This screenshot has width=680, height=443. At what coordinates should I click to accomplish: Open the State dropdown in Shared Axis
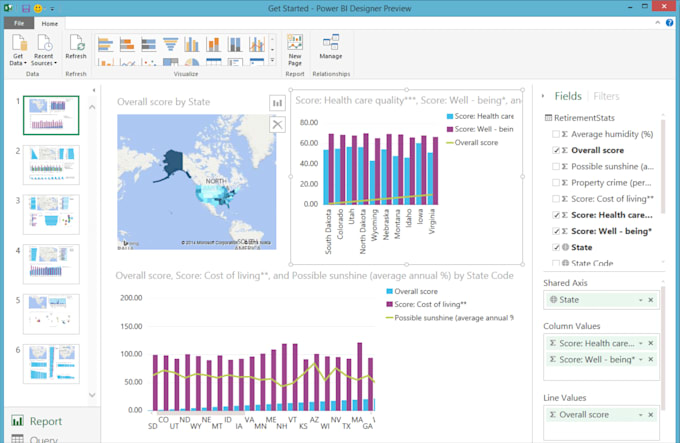(x=641, y=300)
